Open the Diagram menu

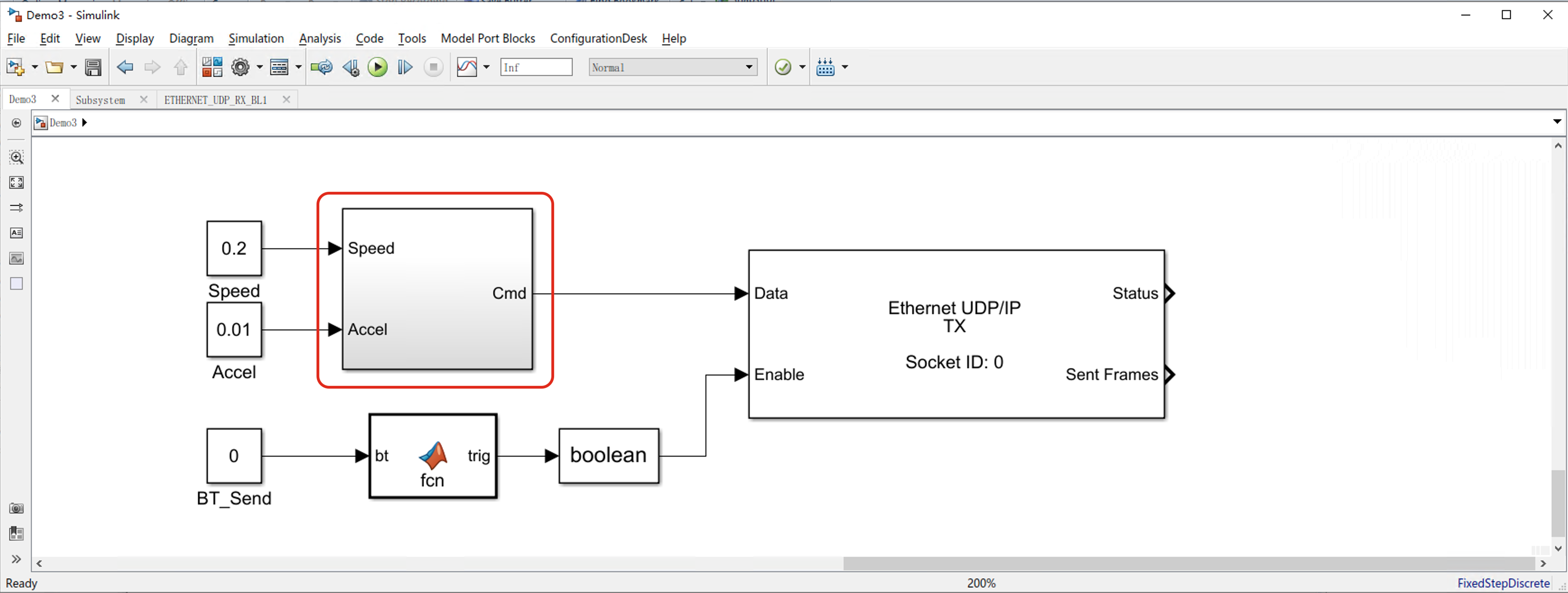point(191,38)
